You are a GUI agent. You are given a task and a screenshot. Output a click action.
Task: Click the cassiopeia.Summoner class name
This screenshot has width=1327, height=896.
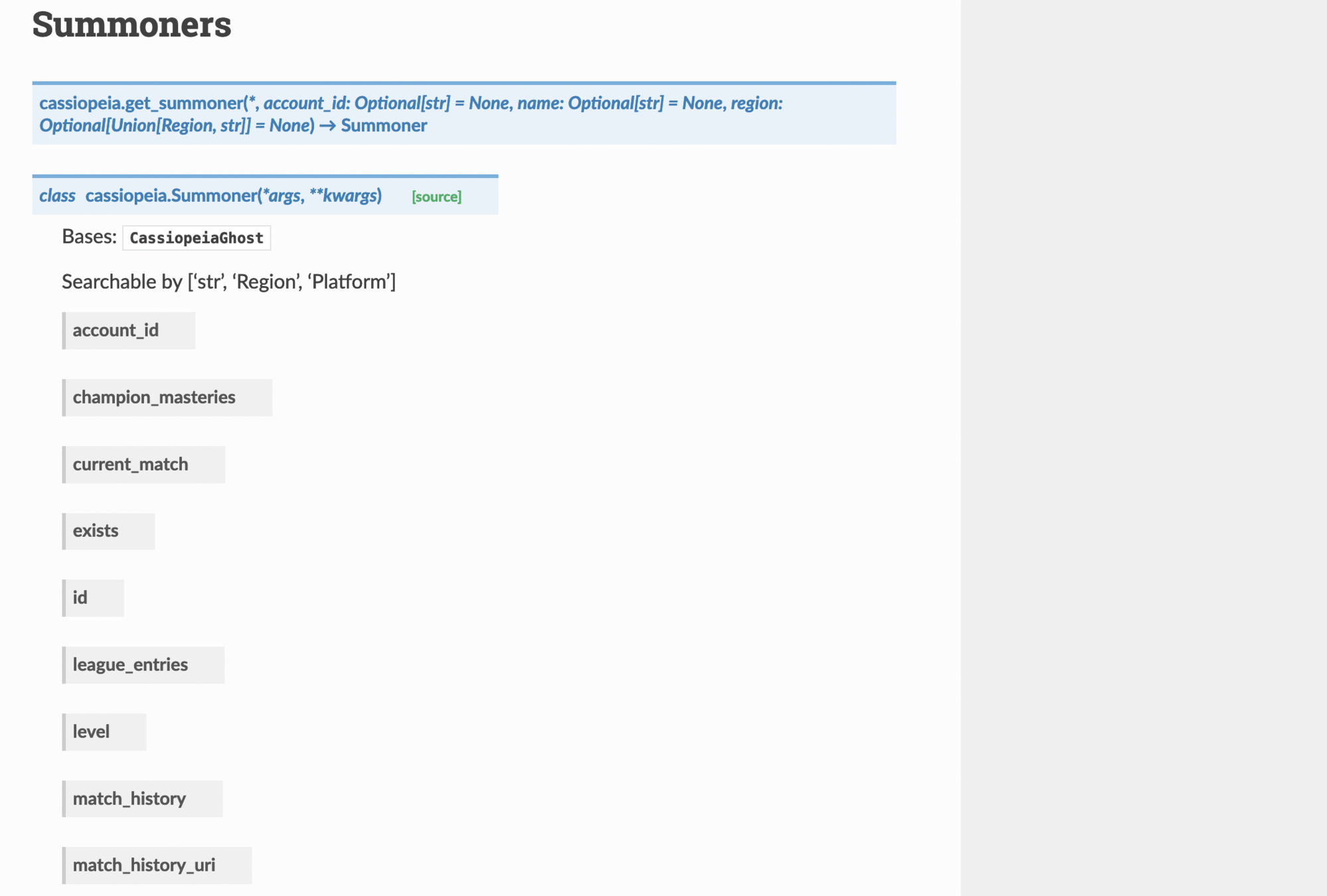[x=171, y=195]
